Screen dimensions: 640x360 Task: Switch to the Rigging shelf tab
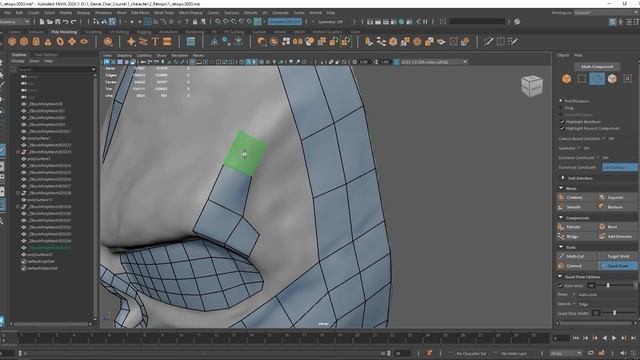pos(144,32)
